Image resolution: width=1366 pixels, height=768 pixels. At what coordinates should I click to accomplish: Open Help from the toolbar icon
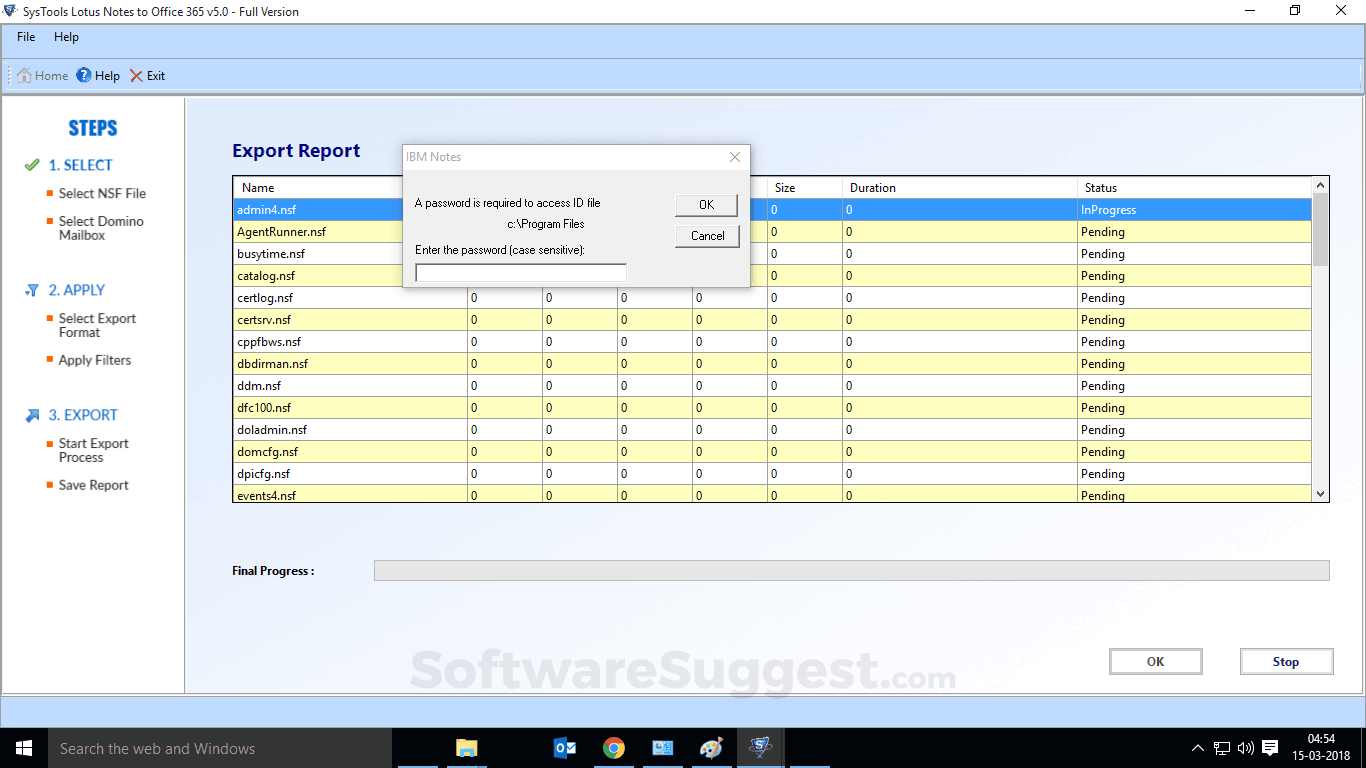[84, 76]
